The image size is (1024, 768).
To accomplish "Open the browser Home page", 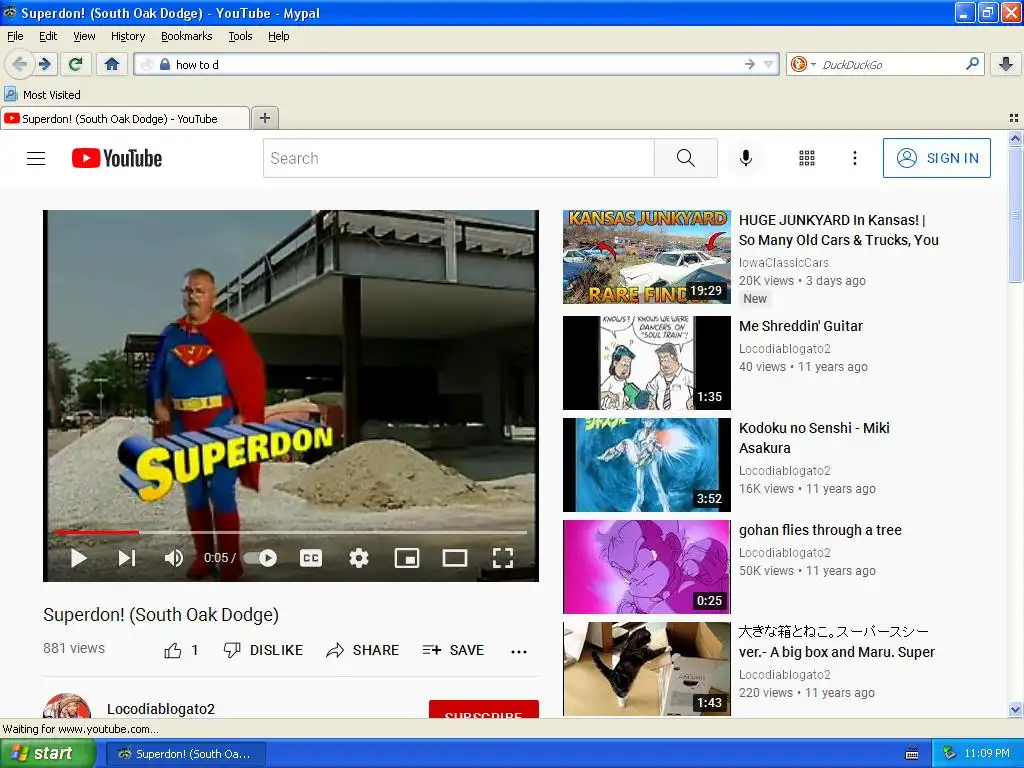I will click(112, 64).
